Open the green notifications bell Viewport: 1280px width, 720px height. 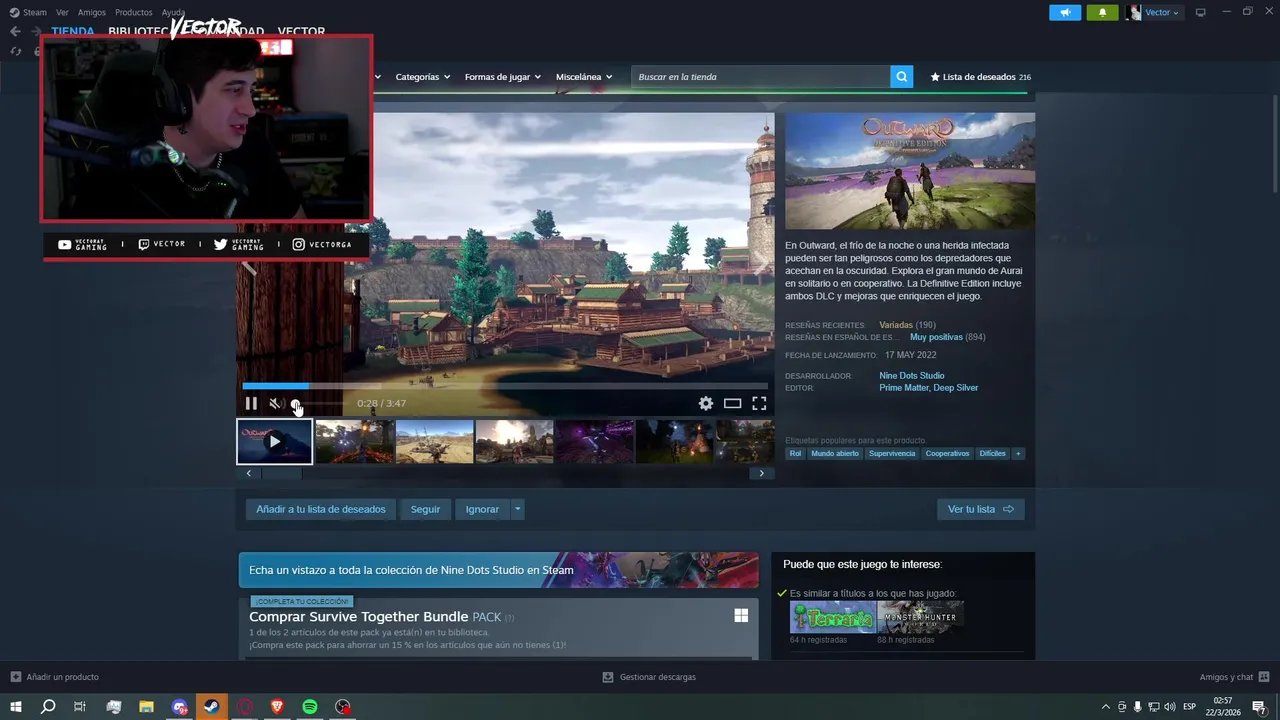click(x=1102, y=12)
